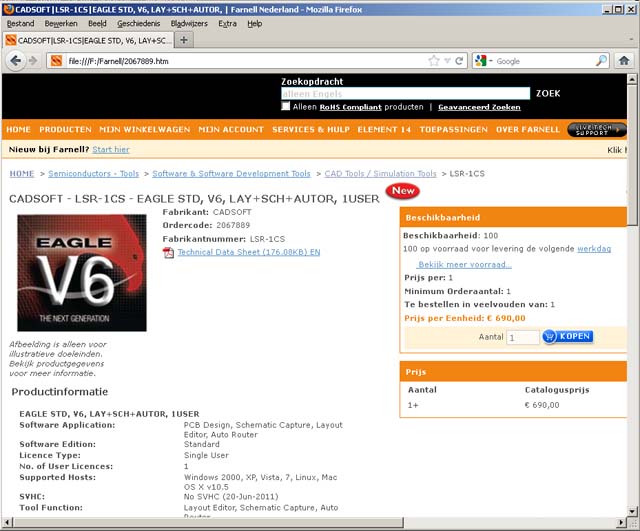
Task: Open the Bladwijzers menu
Action: pos(189,22)
